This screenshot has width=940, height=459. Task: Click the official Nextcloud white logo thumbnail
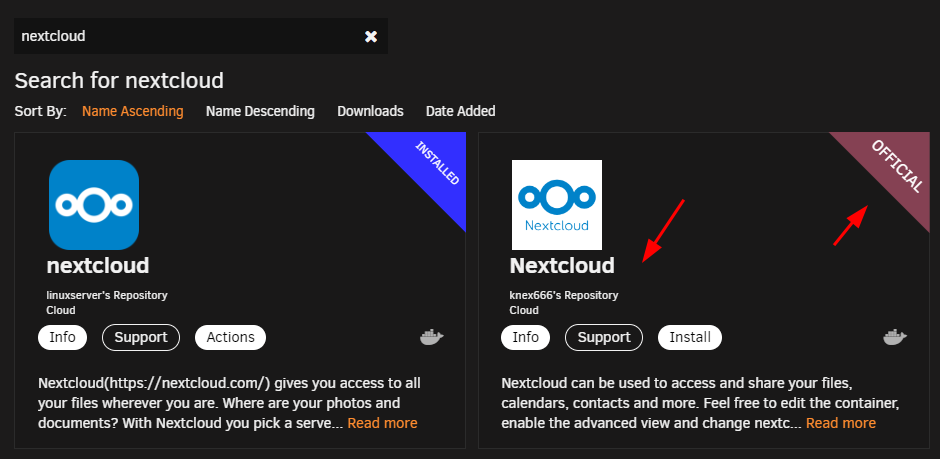click(557, 205)
